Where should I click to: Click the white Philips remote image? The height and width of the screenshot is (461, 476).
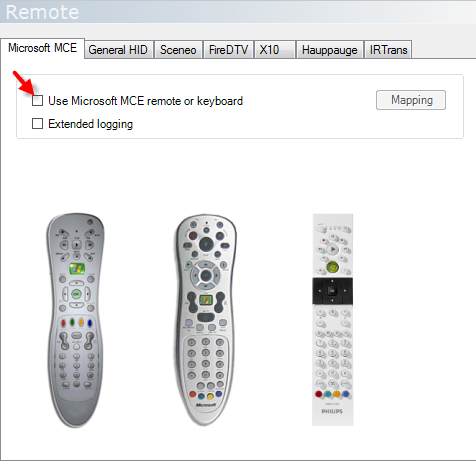332,320
